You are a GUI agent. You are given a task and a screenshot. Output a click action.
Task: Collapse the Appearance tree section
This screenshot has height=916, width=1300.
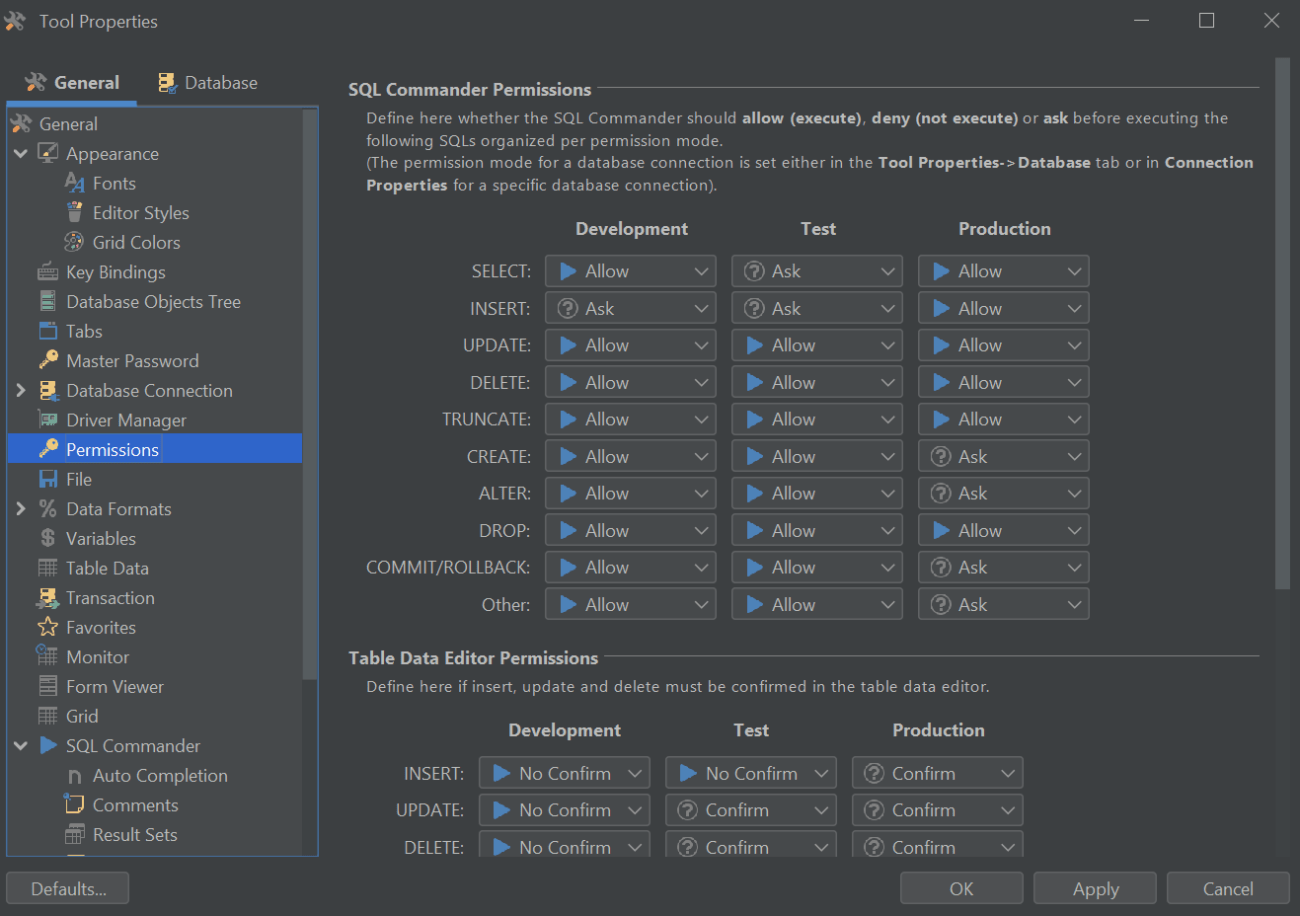pos(22,153)
